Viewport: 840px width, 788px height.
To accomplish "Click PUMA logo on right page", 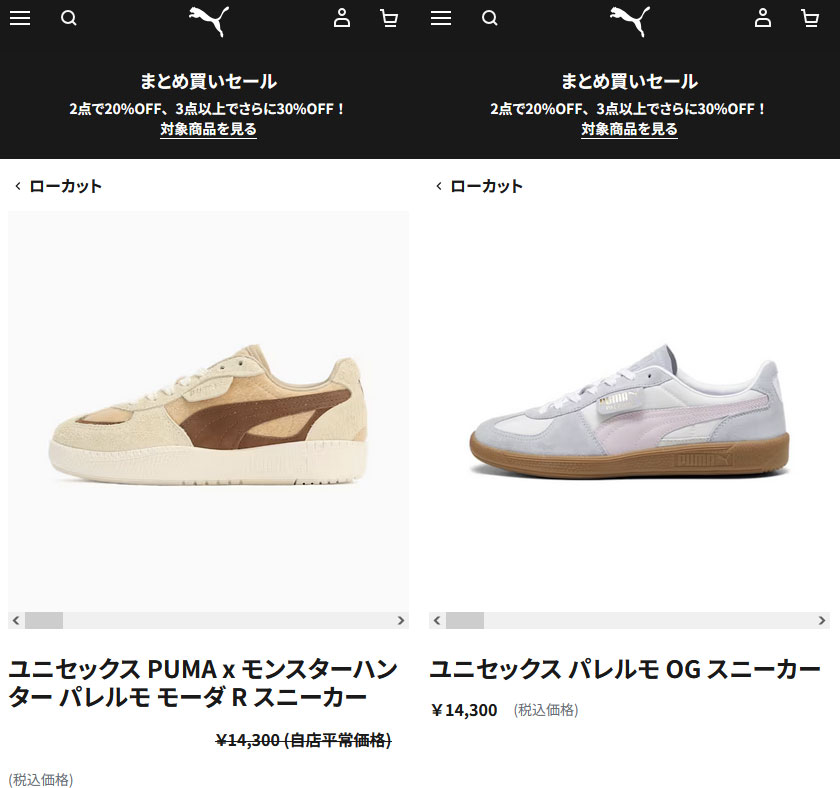I will pos(630,21).
